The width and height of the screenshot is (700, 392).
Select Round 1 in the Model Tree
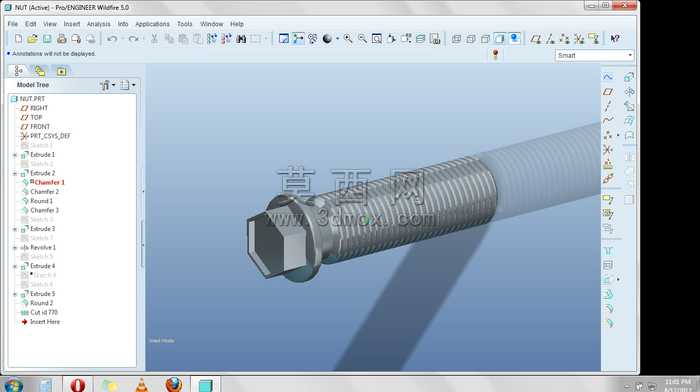(x=42, y=201)
